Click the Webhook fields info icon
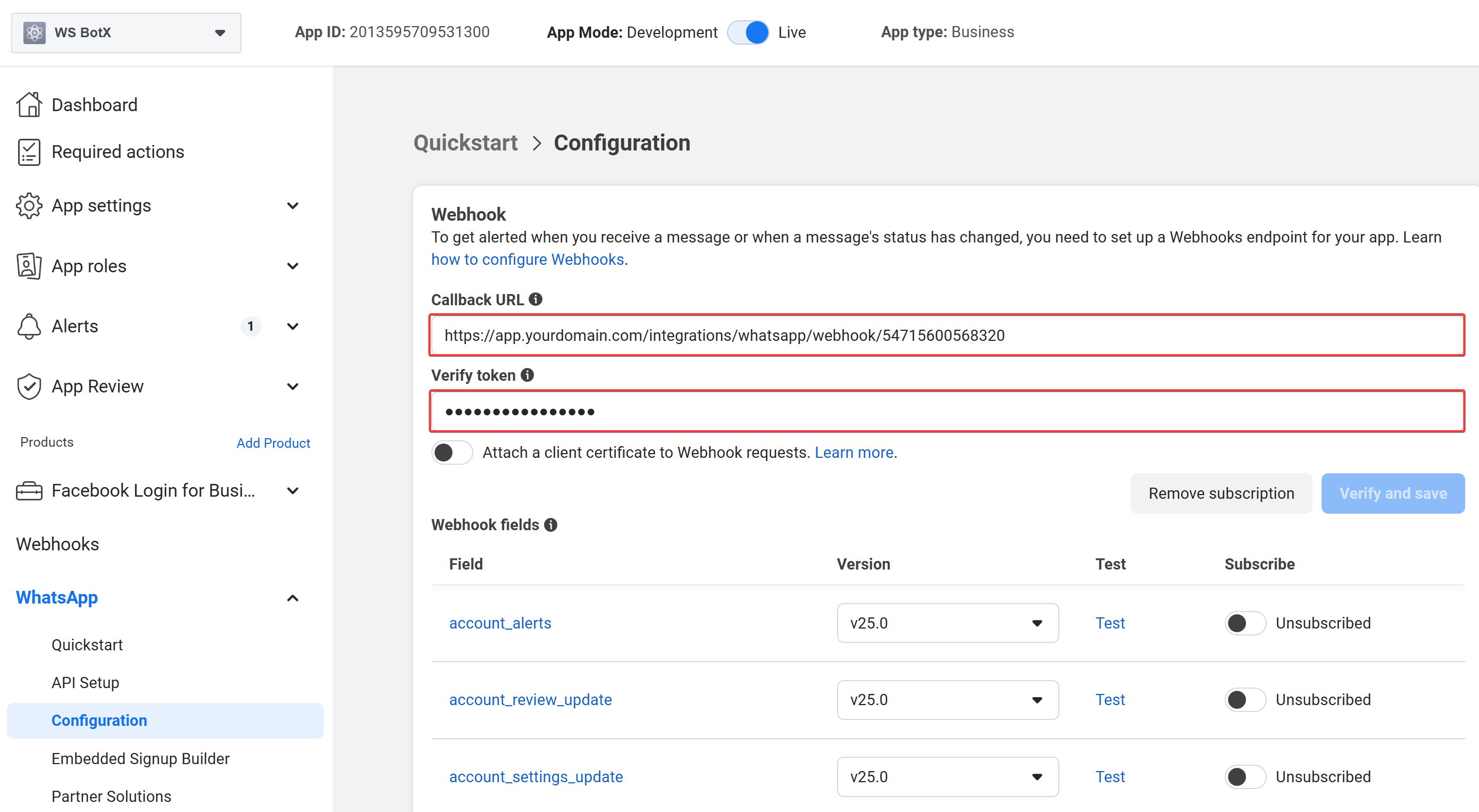The width and height of the screenshot is (1479, 812). [x=550, y=525]
